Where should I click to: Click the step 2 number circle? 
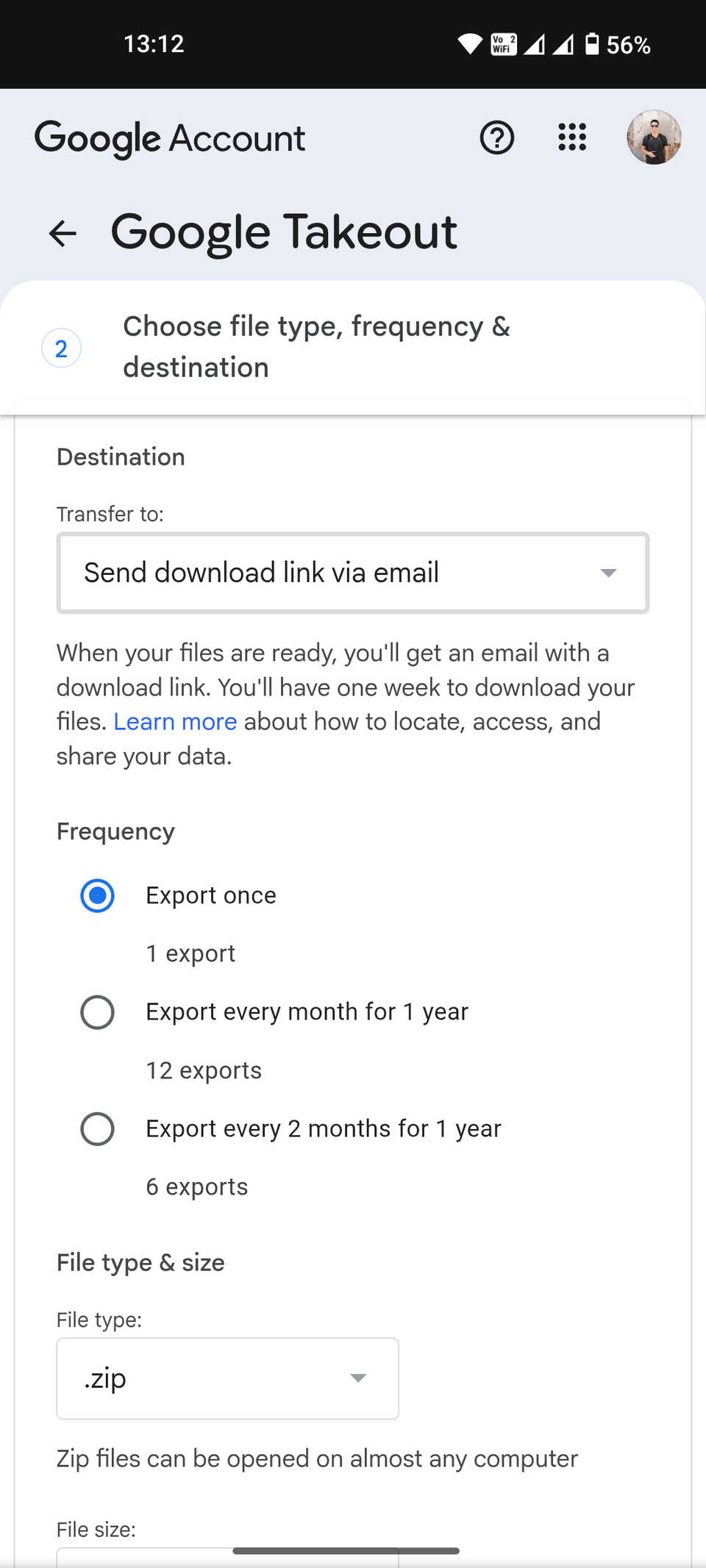[x=61, y=348]
